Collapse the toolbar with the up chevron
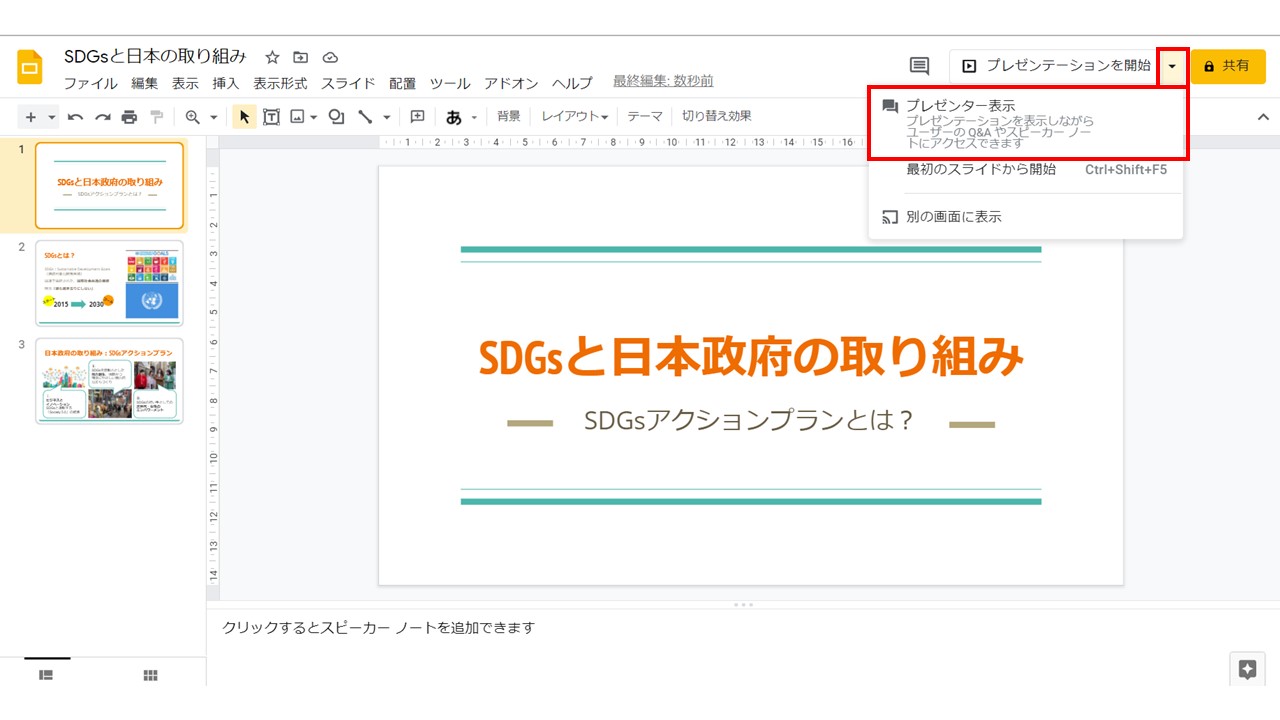This screenshot has width=1280, height=720. click(x=1262, y=117)
